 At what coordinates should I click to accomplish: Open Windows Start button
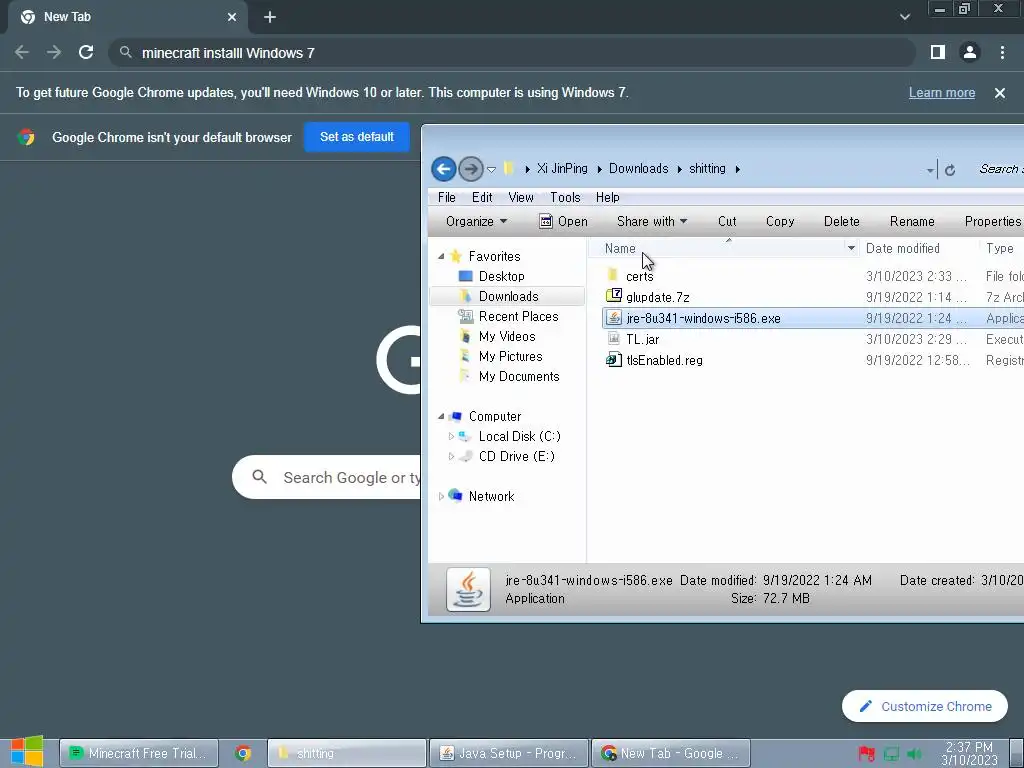27,752
